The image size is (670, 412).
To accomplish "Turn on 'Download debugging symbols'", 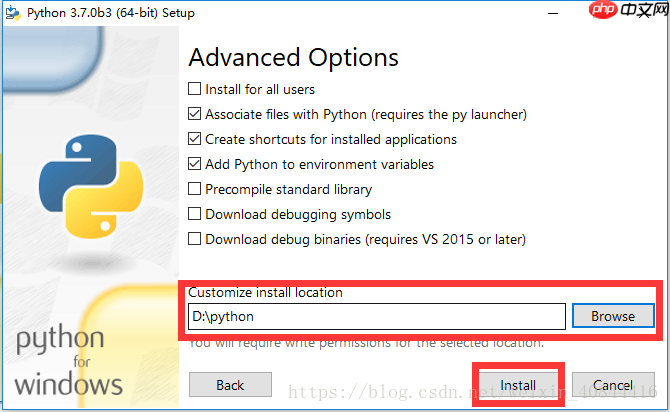I will [x=195, y=214].
